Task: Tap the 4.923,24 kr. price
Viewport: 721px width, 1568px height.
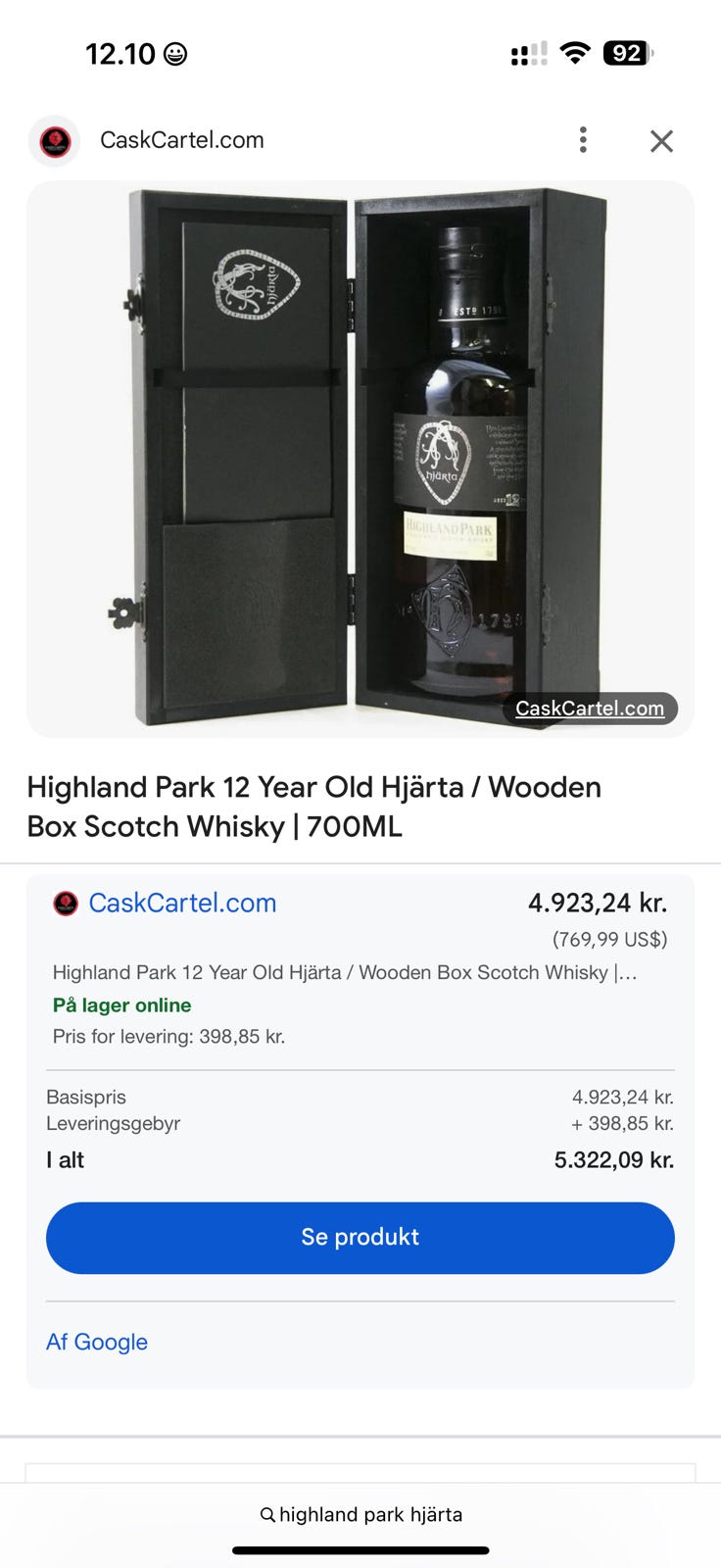Action: [598, 903]
